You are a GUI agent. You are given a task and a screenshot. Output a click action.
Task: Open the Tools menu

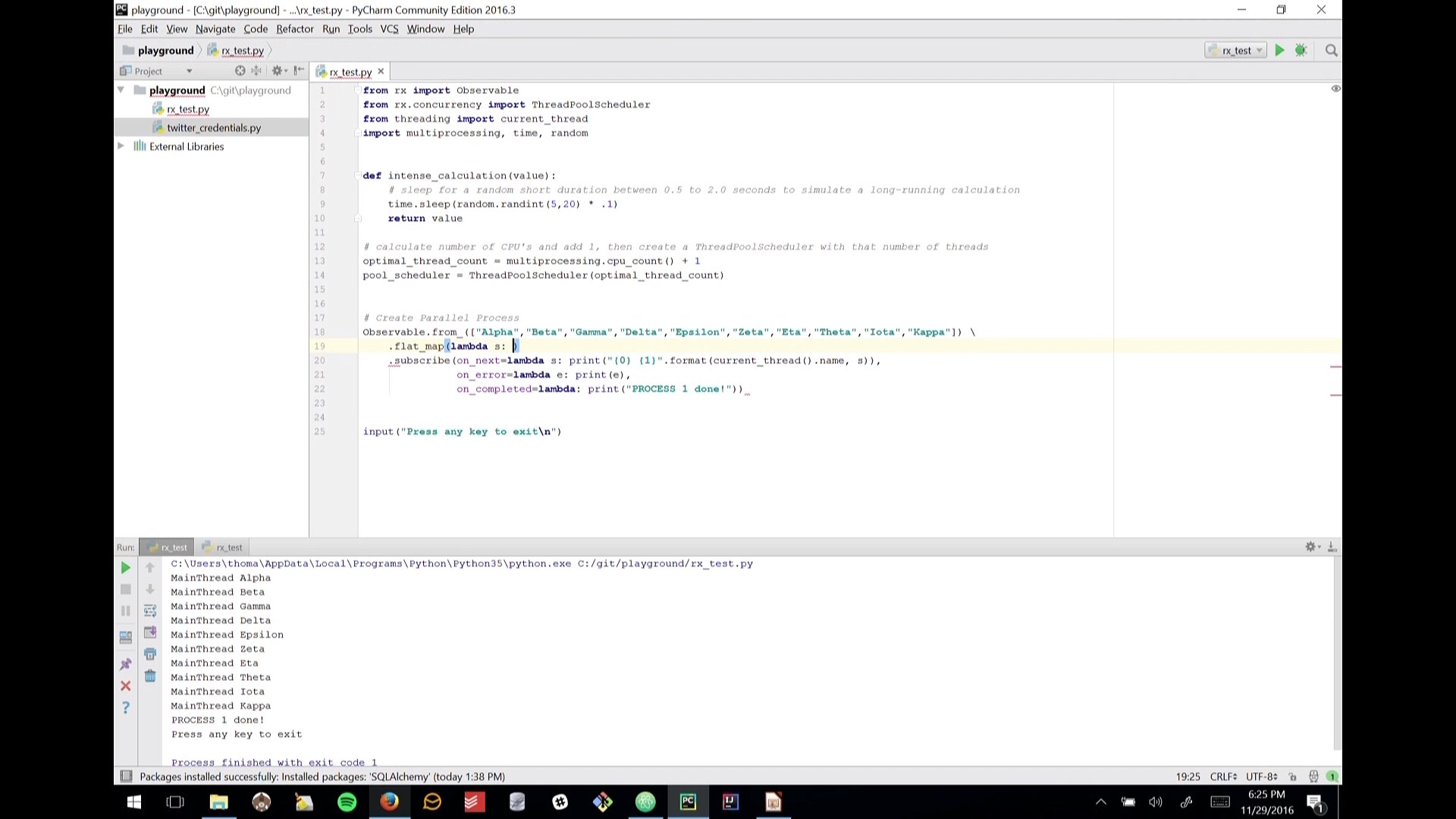pos(360,29)
